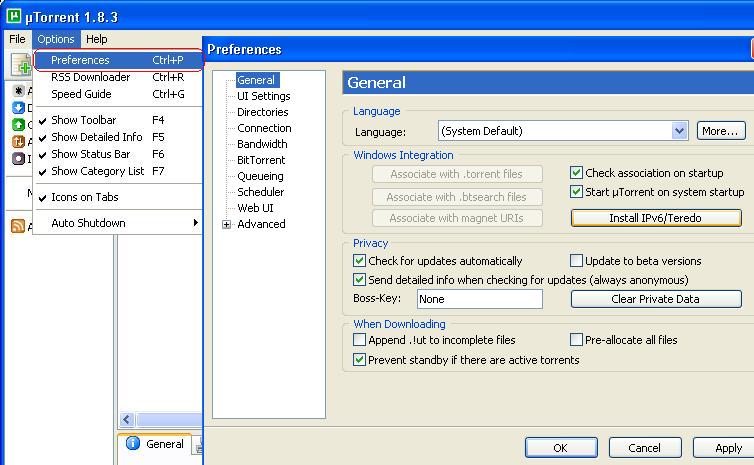This screenshot has height=465, width=754.
Task: Select the Completed green arrow icon in sidebar
Action: 18,125
